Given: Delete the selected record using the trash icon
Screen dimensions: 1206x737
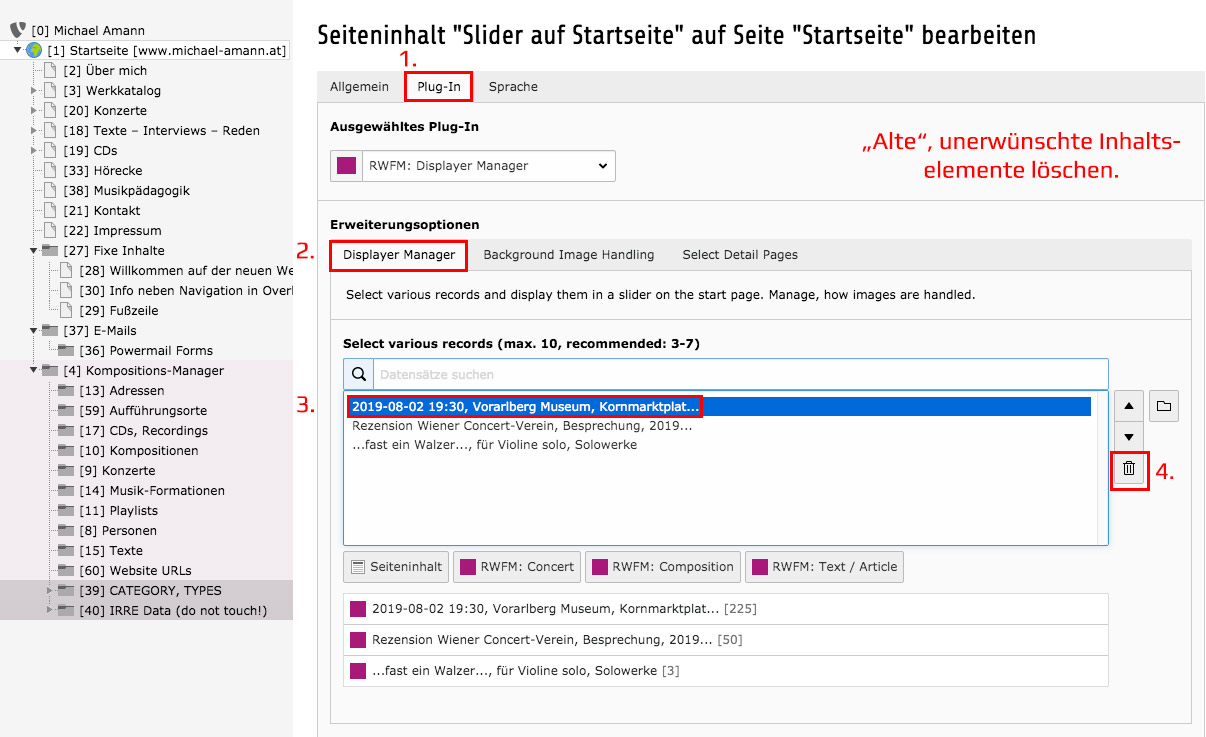Looking at the screenshot, I should [1129, 468].
